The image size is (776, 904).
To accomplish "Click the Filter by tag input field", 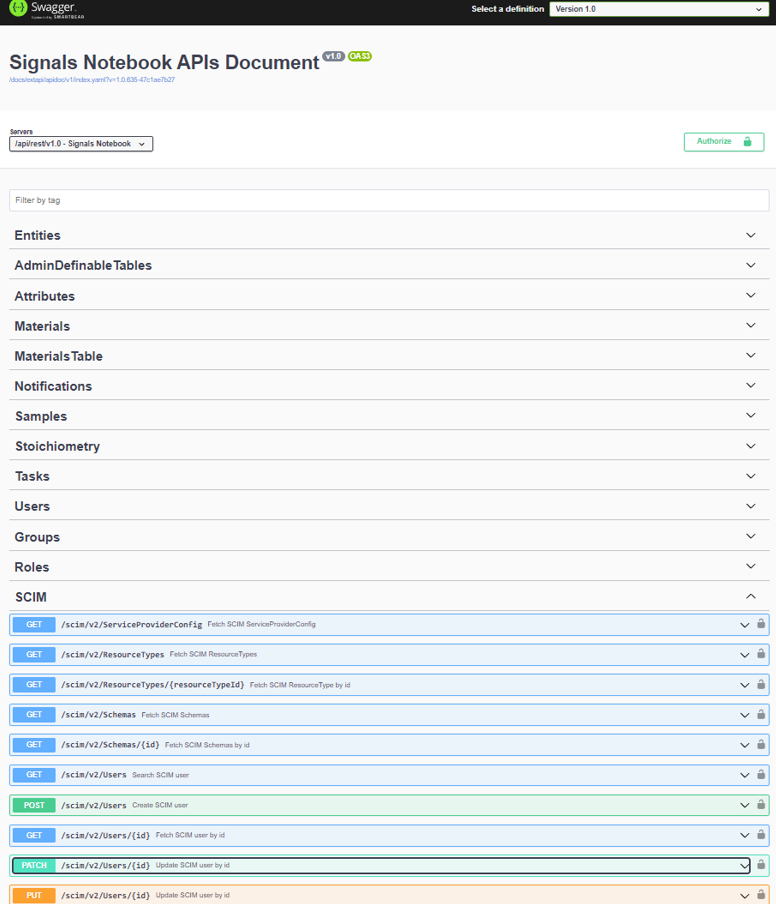I will click(388, 200).
